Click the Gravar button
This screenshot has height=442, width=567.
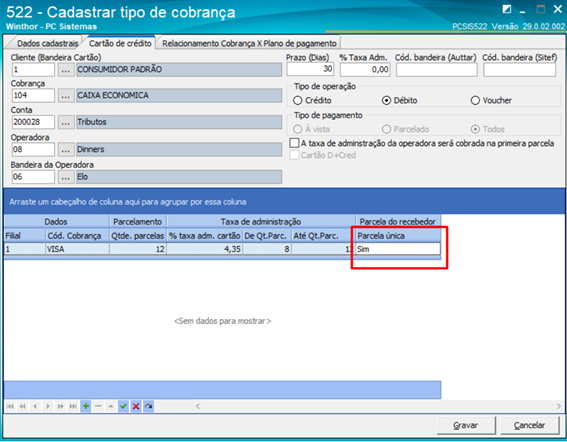465,426
